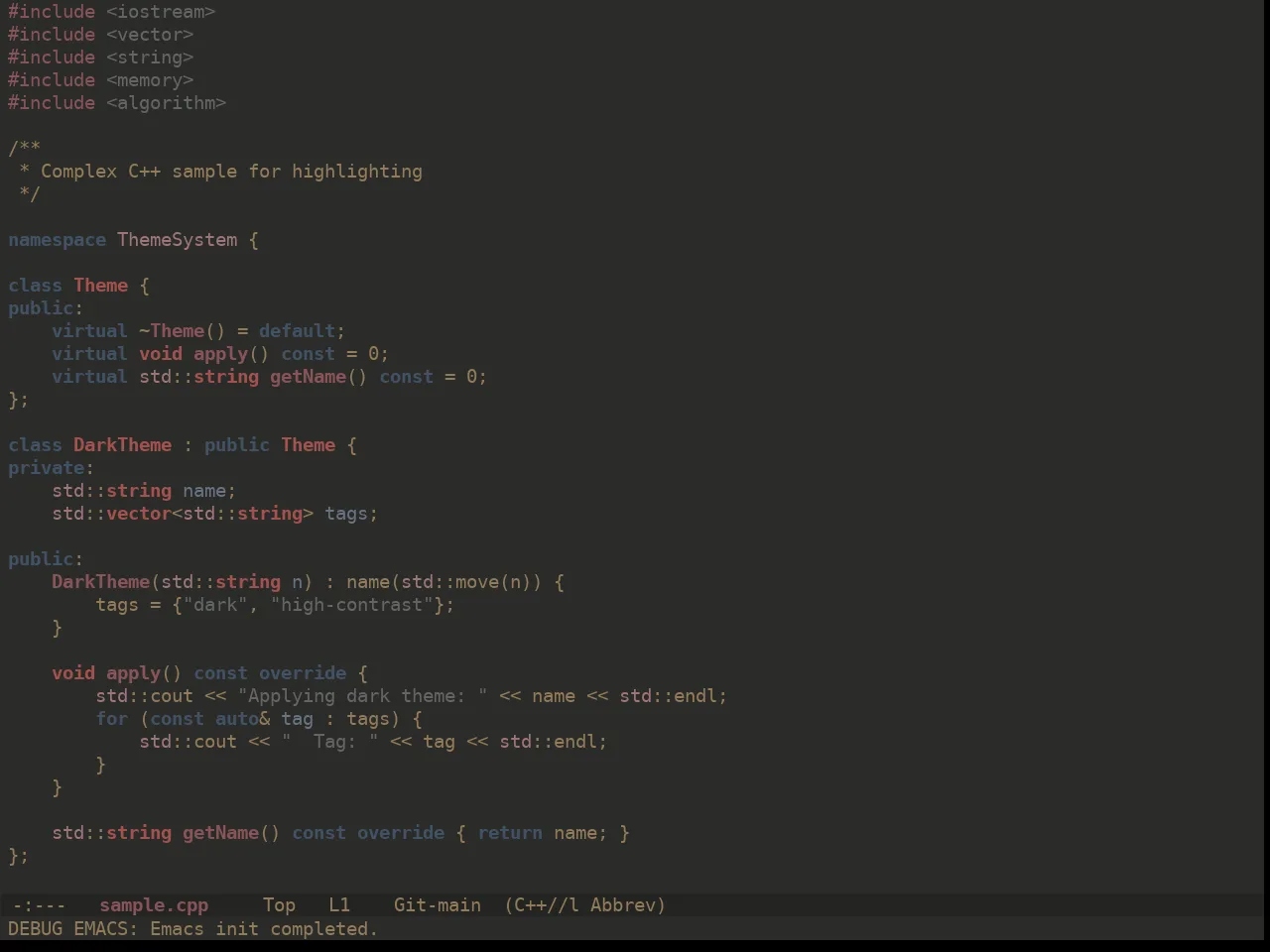This screenshot has height=952, width=1270.
Task: Click 'apply()' in the virtual void declaration
Action: [x=231, y=354]
